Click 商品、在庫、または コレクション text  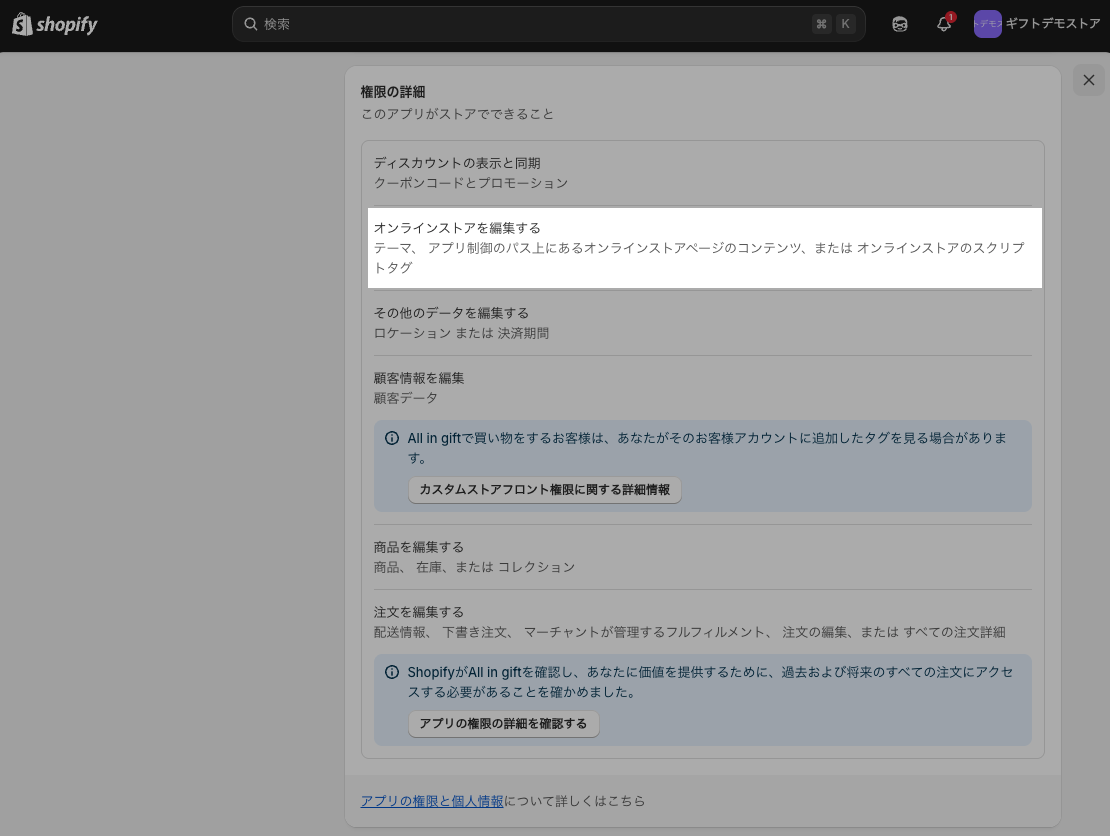click(474, 568)
